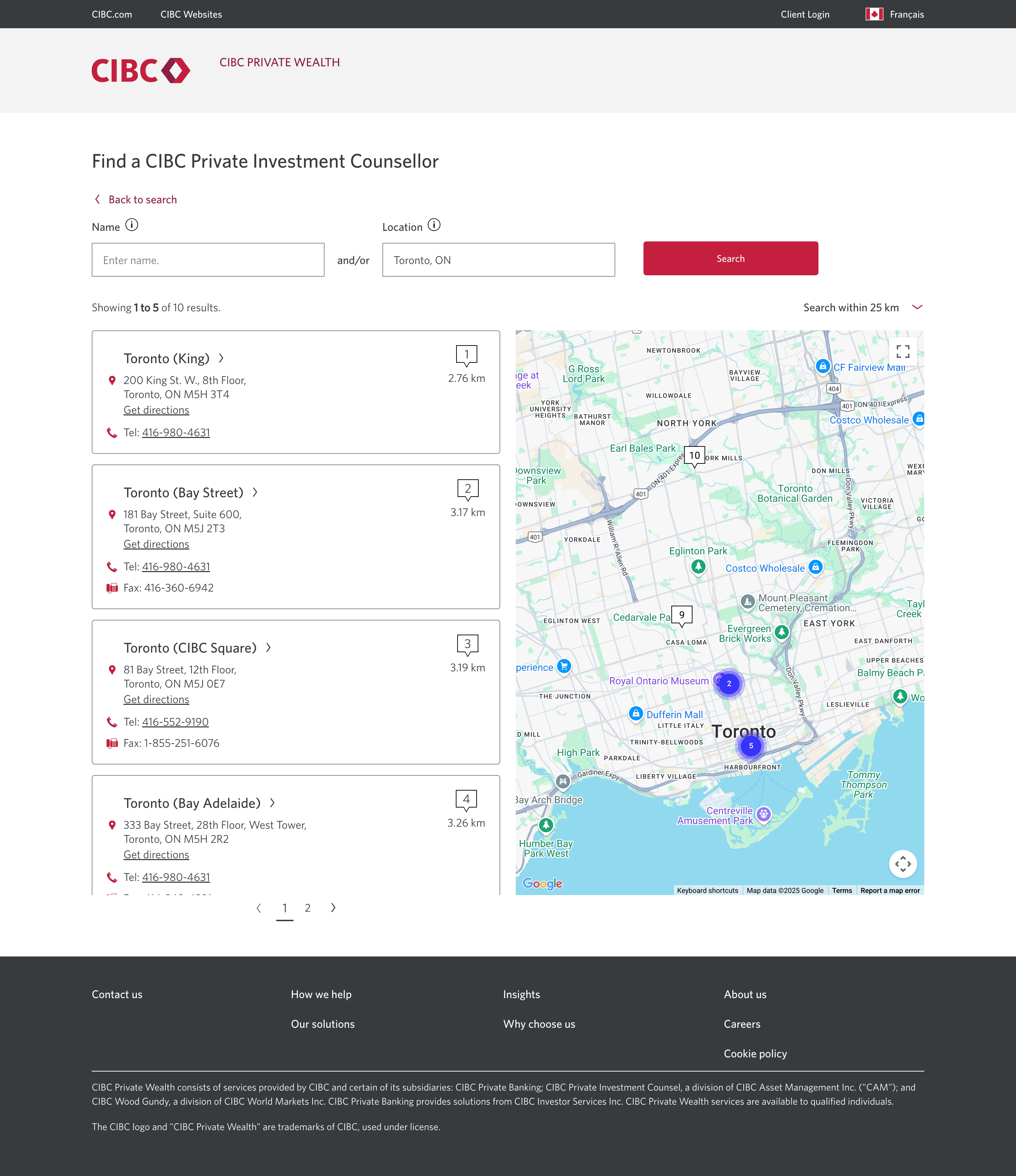Select map marker number 10

(x=694, y=456)
